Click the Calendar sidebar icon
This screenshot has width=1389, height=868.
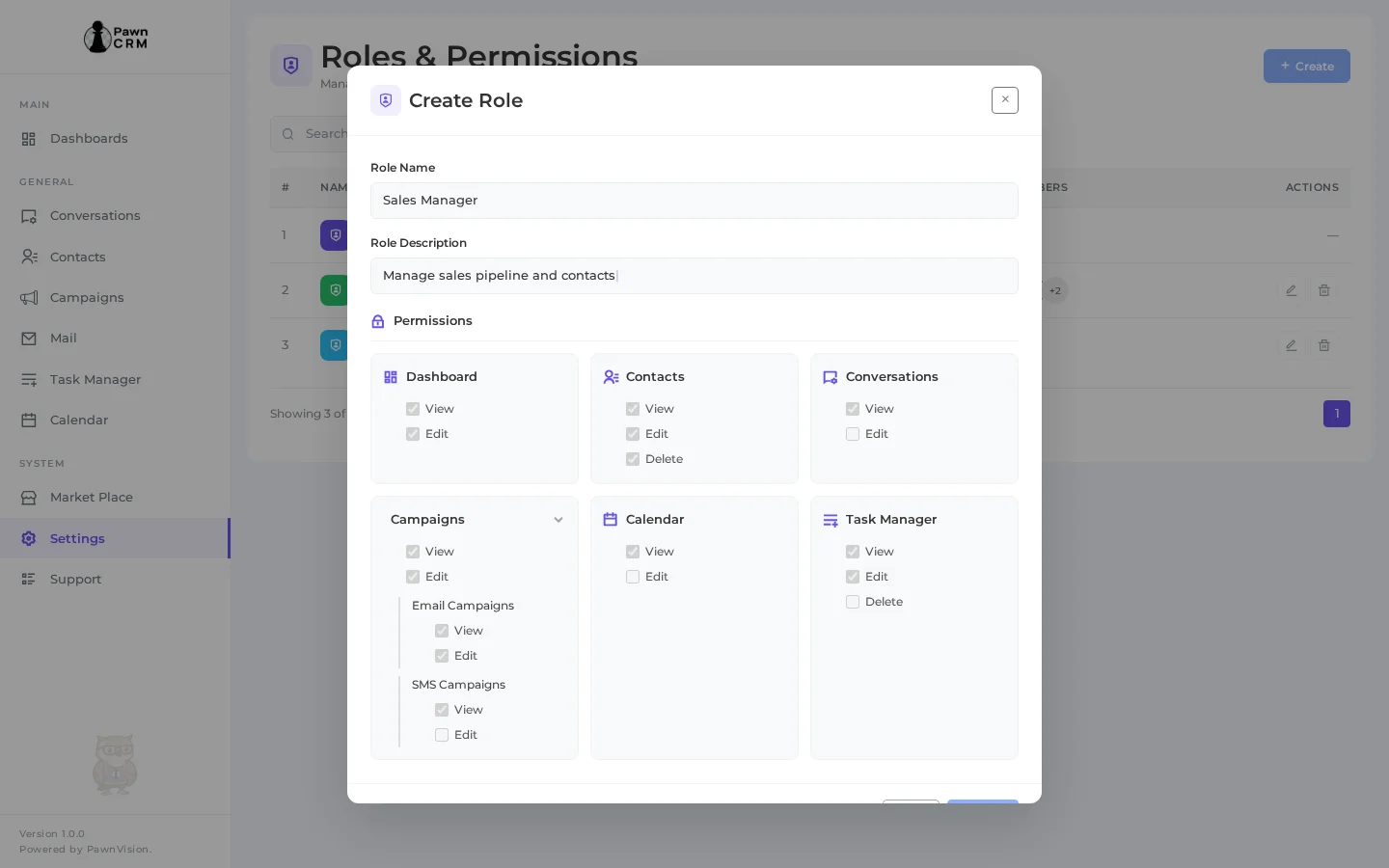click(x=27, y=420)
